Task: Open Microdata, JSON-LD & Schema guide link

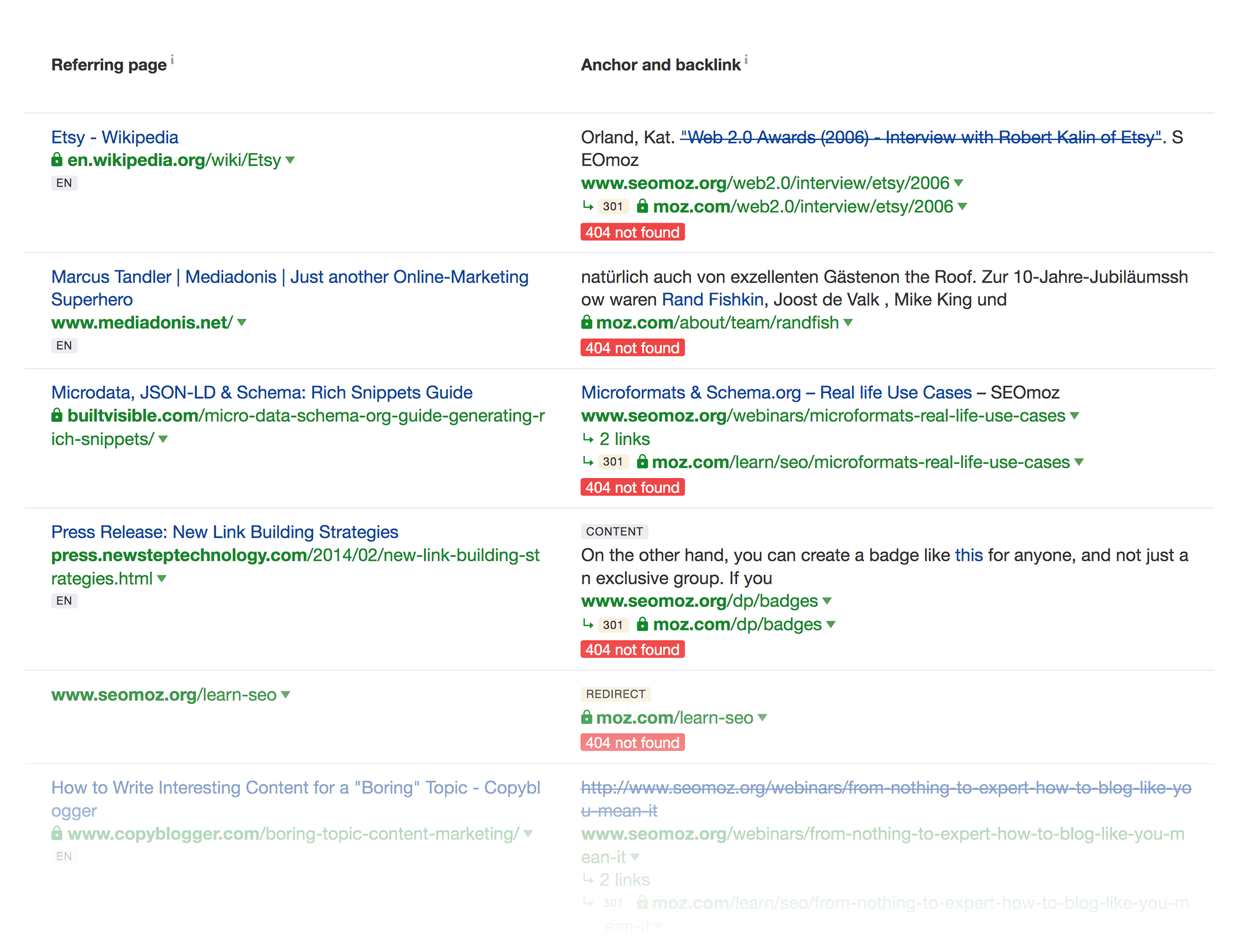Action: 262,392
